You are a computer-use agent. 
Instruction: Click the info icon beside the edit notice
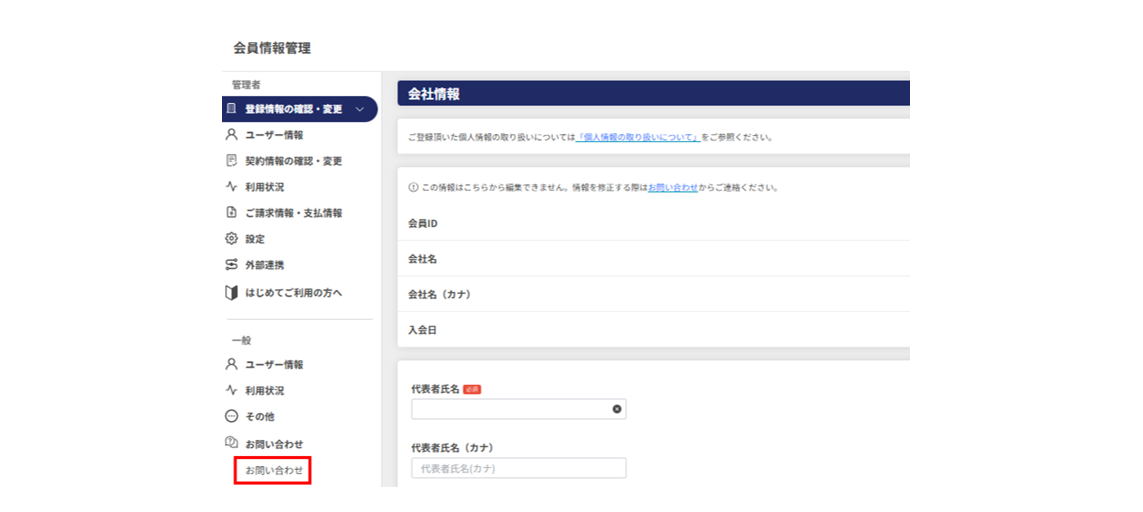click(x=413, y=187)
